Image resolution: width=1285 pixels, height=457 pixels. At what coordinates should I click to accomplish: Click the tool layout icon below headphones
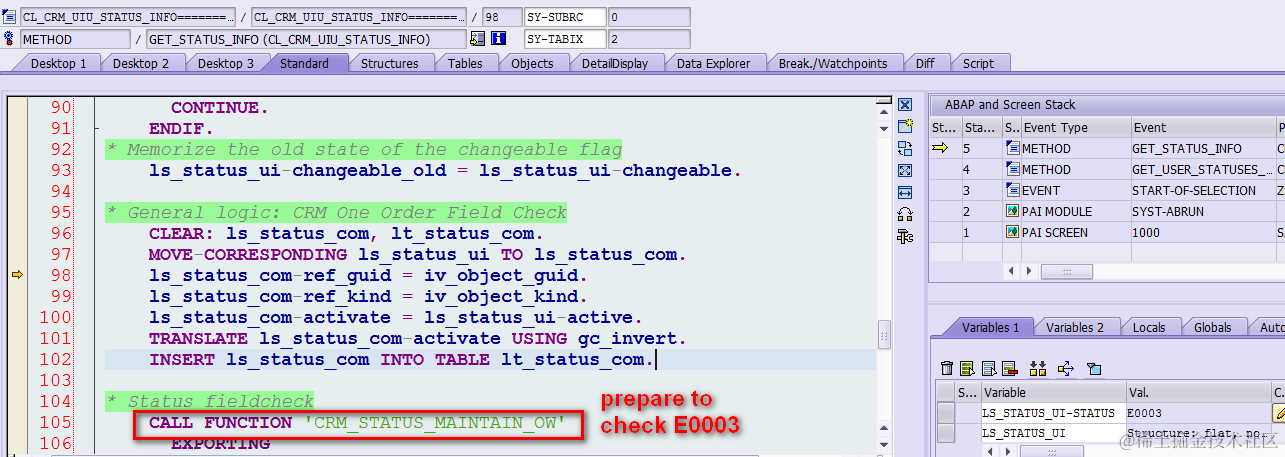(x=905, y=236)
